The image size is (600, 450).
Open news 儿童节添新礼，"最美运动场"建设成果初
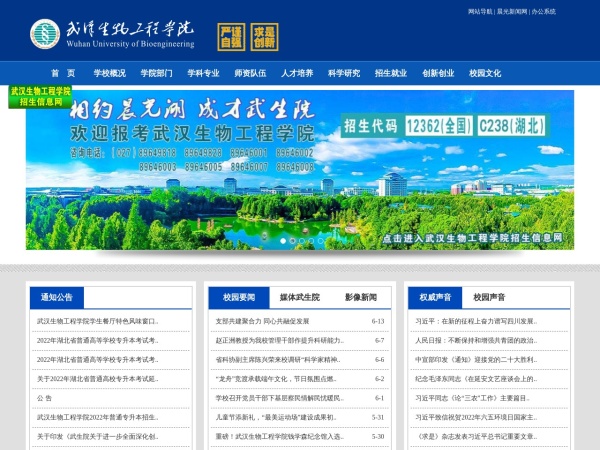tap(276, 417)
